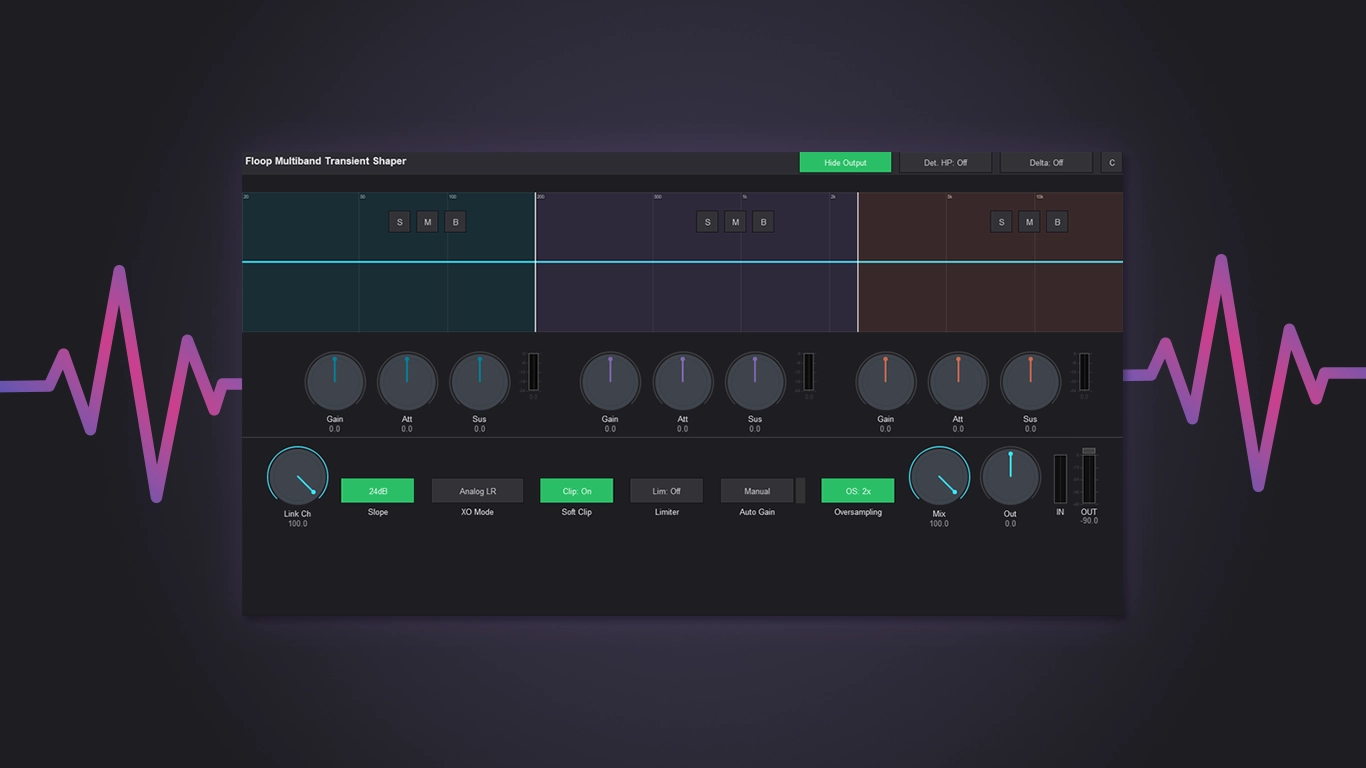Toggle Det. HP: Off button
Screen dimensions: 1366x768
[x=946, y=162]
